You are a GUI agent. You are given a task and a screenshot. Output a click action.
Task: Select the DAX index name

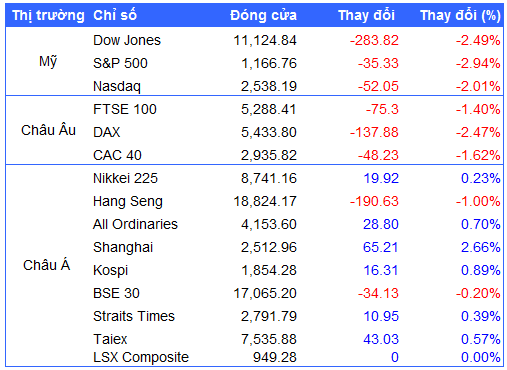pos(106,132)
